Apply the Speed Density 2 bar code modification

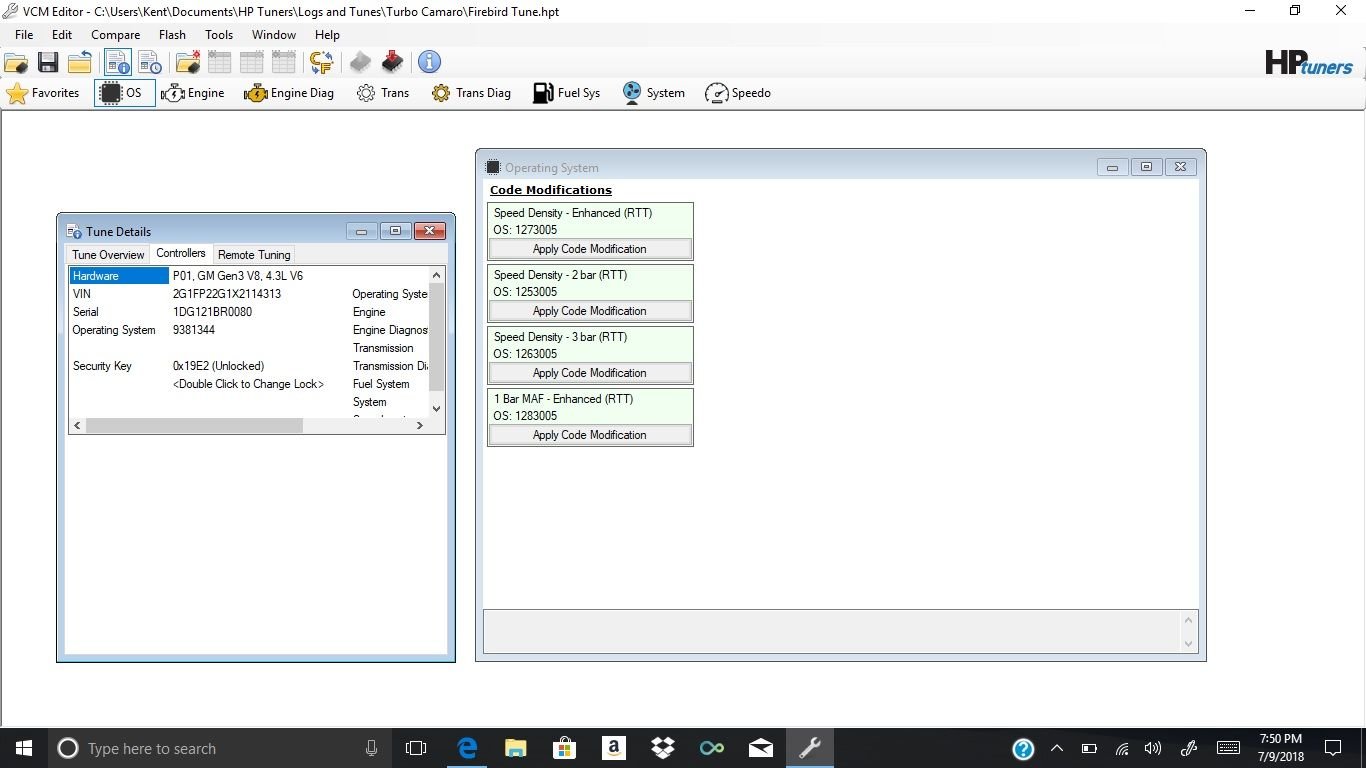(x=590, y=311)
